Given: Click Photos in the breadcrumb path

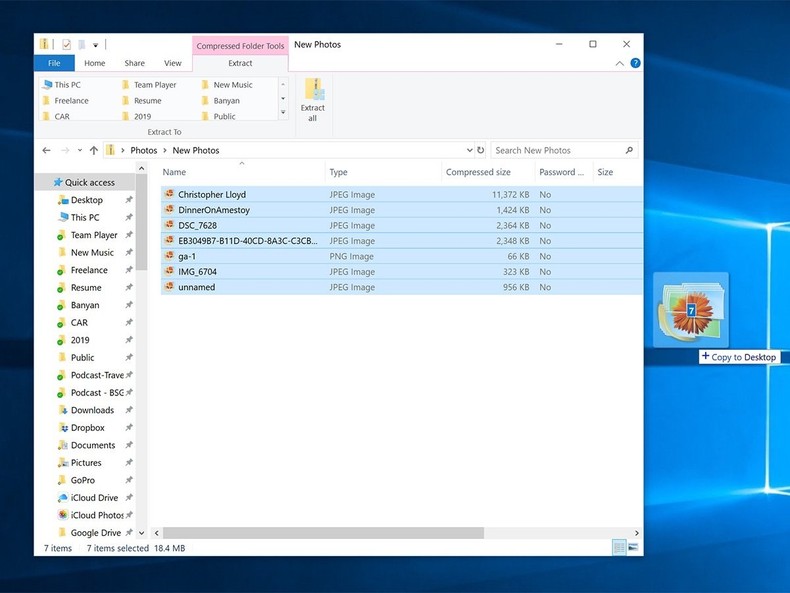Looking at the screenshot, I should coord(144,150).
